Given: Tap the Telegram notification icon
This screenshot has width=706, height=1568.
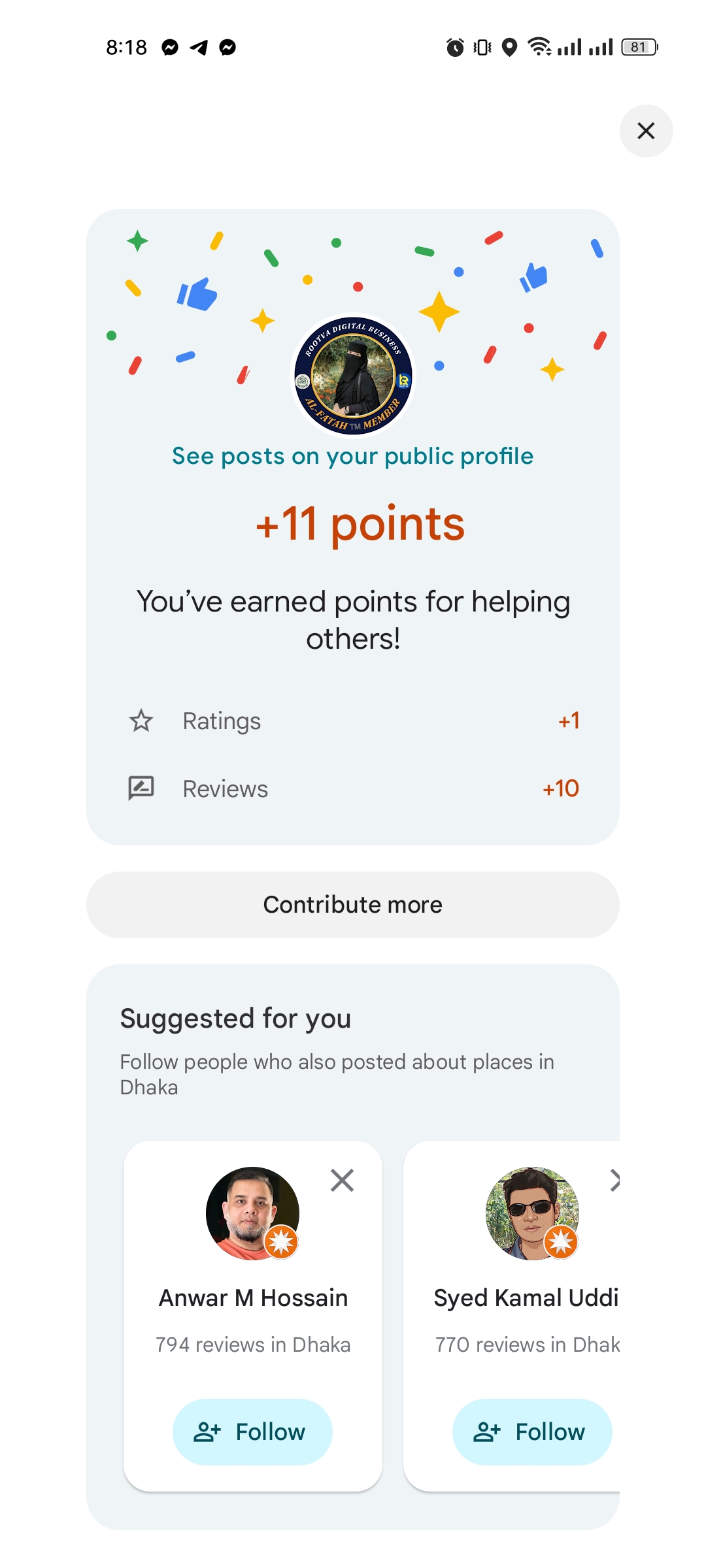Looking at the screenshot, I should tap(199, 47).
